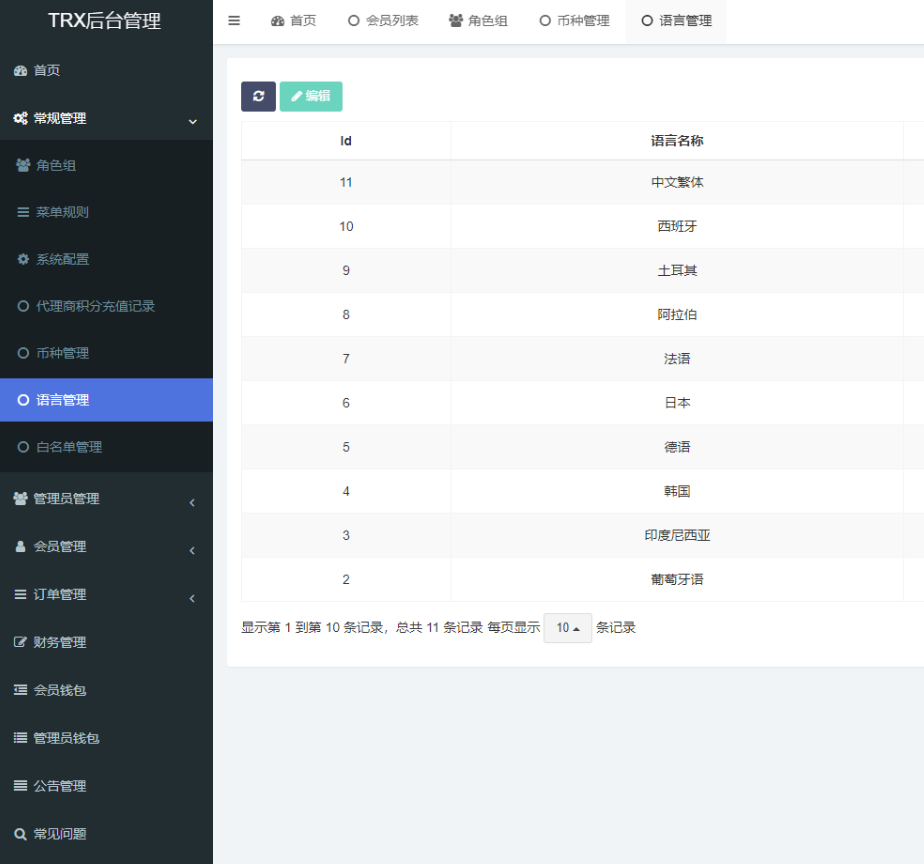
Task: Expand the 会员管理 menu group
Action: (x=106, y=547)
